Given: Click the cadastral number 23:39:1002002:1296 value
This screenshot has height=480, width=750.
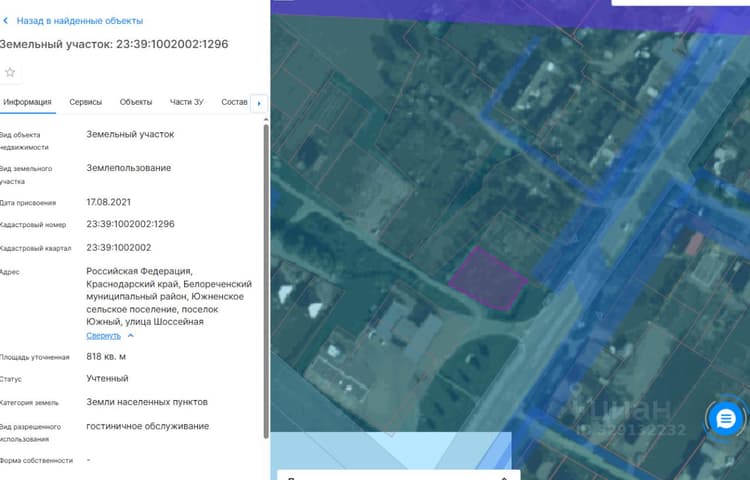Looking at the screenshot, I should coord(130,224).
